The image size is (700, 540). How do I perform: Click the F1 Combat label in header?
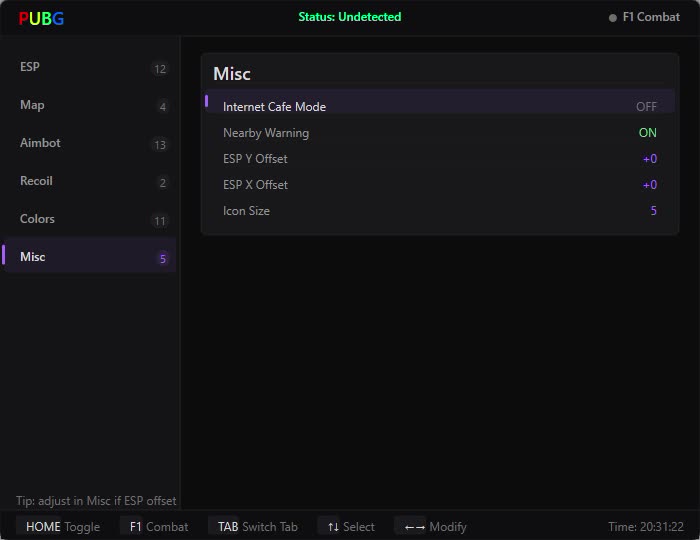click(651, 17)
